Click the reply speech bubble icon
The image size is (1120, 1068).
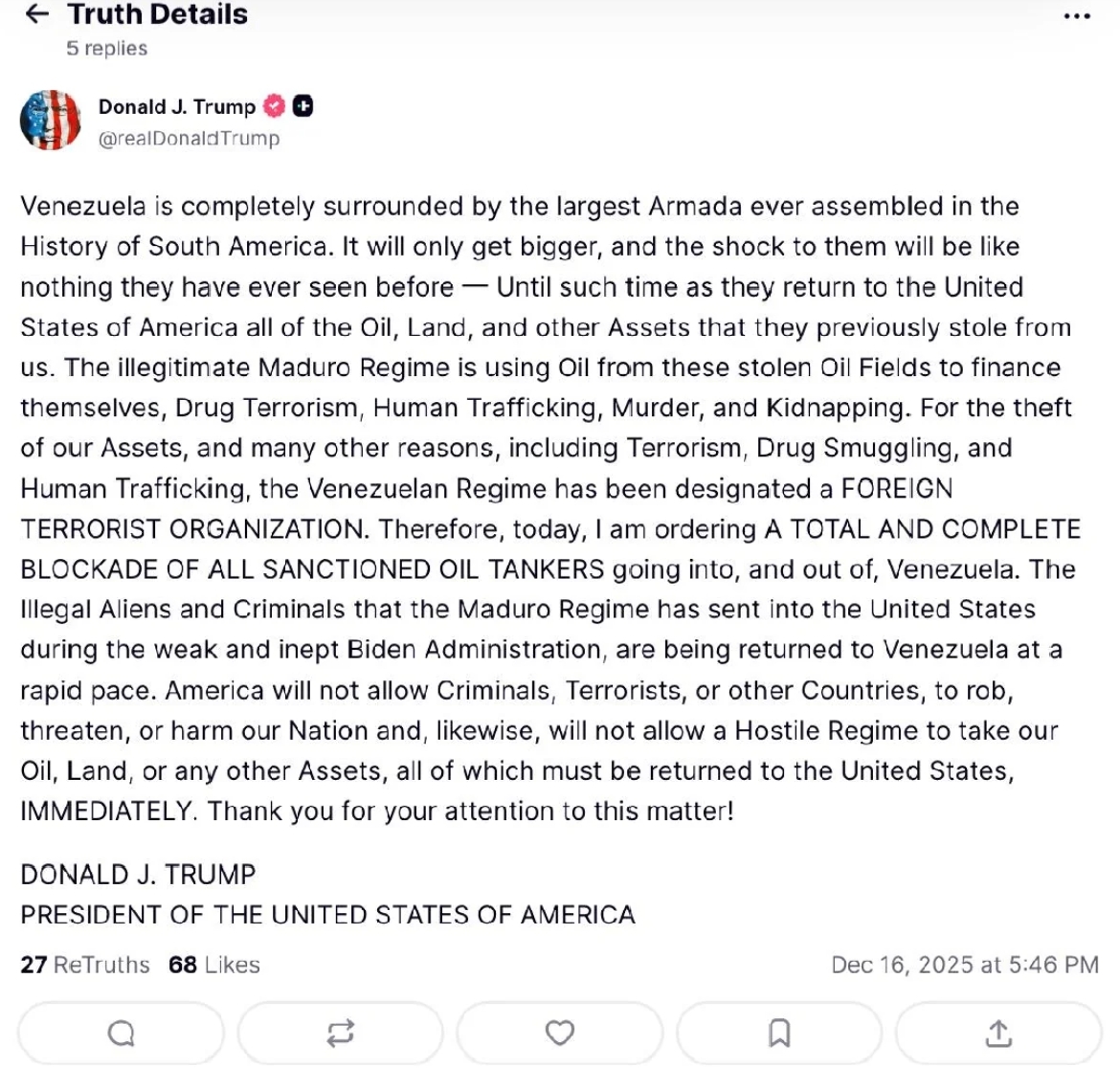[x=122, y=1033]
